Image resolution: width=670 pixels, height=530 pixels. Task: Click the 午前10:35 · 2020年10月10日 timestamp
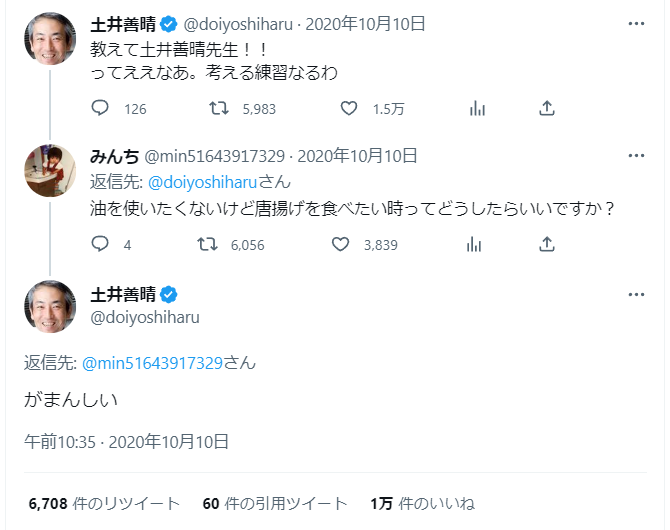click(x=127, y=440)
